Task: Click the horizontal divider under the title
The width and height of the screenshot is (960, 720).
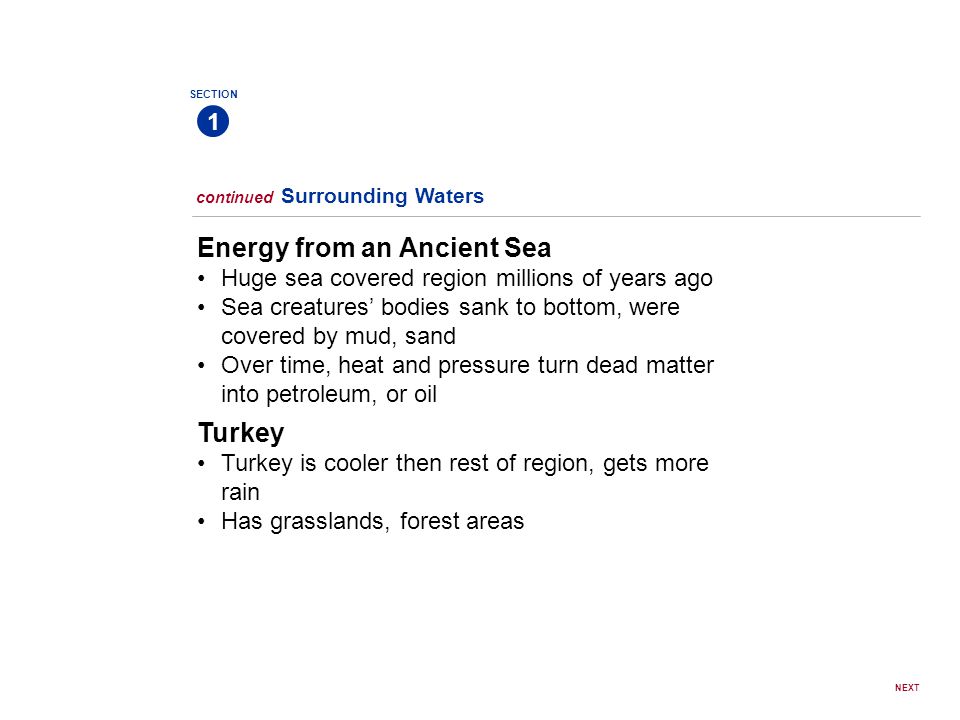Action: pos(556,216)
